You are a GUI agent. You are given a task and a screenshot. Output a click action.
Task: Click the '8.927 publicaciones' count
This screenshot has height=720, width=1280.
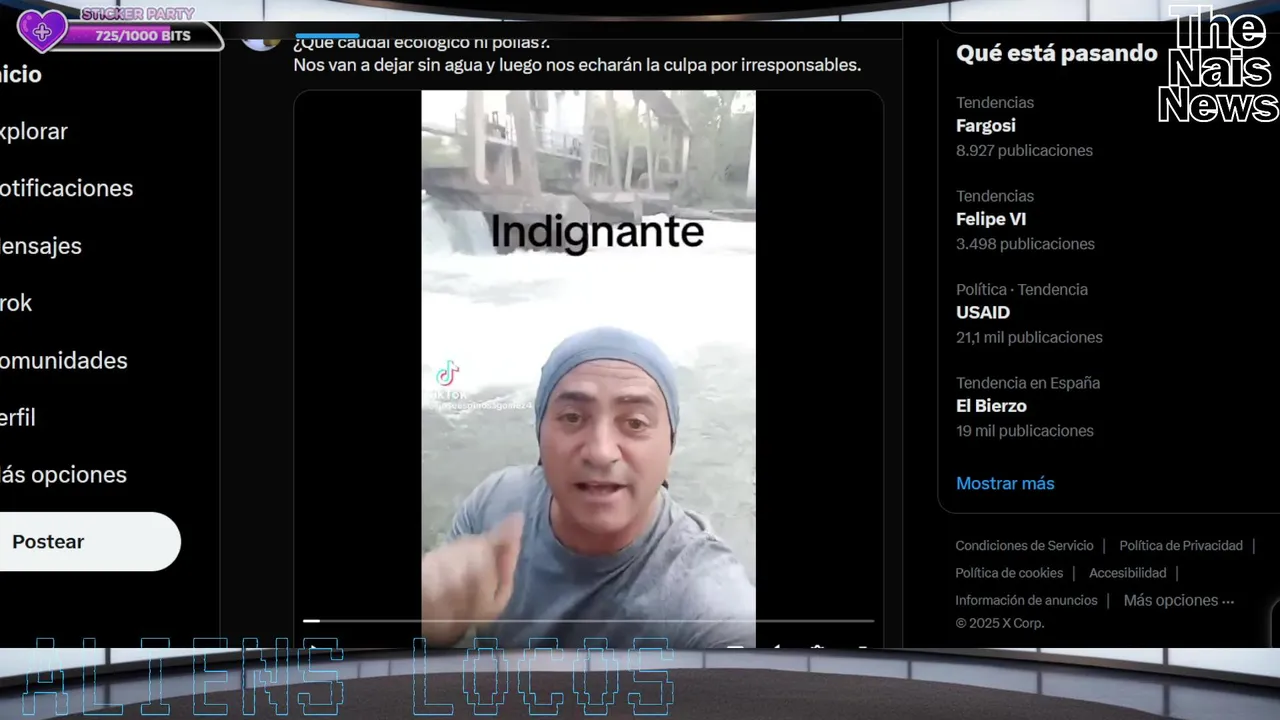point(1024,151)
